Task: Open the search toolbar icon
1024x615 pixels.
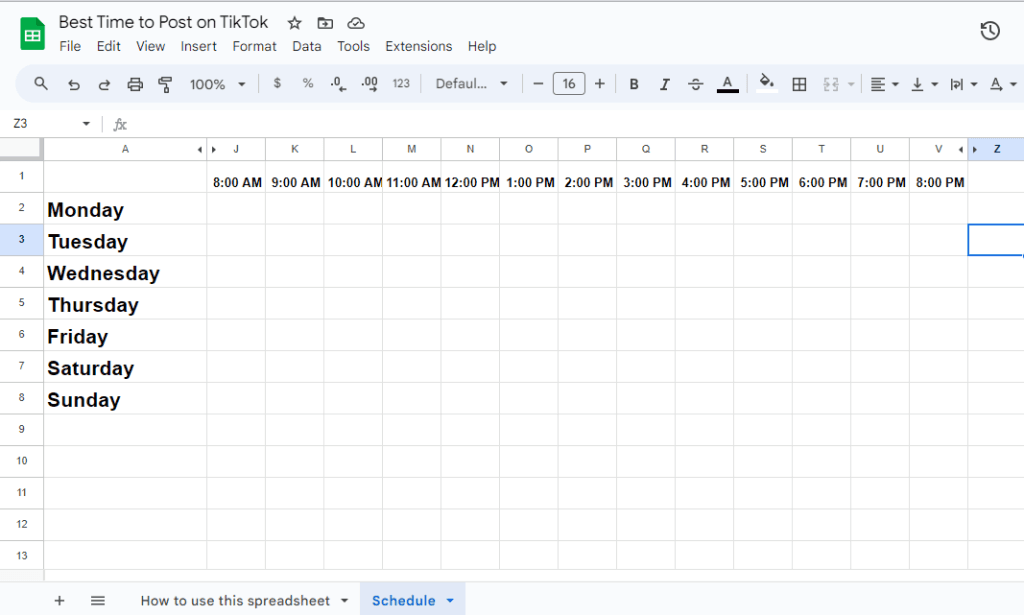Action: [x=40, y=84]
